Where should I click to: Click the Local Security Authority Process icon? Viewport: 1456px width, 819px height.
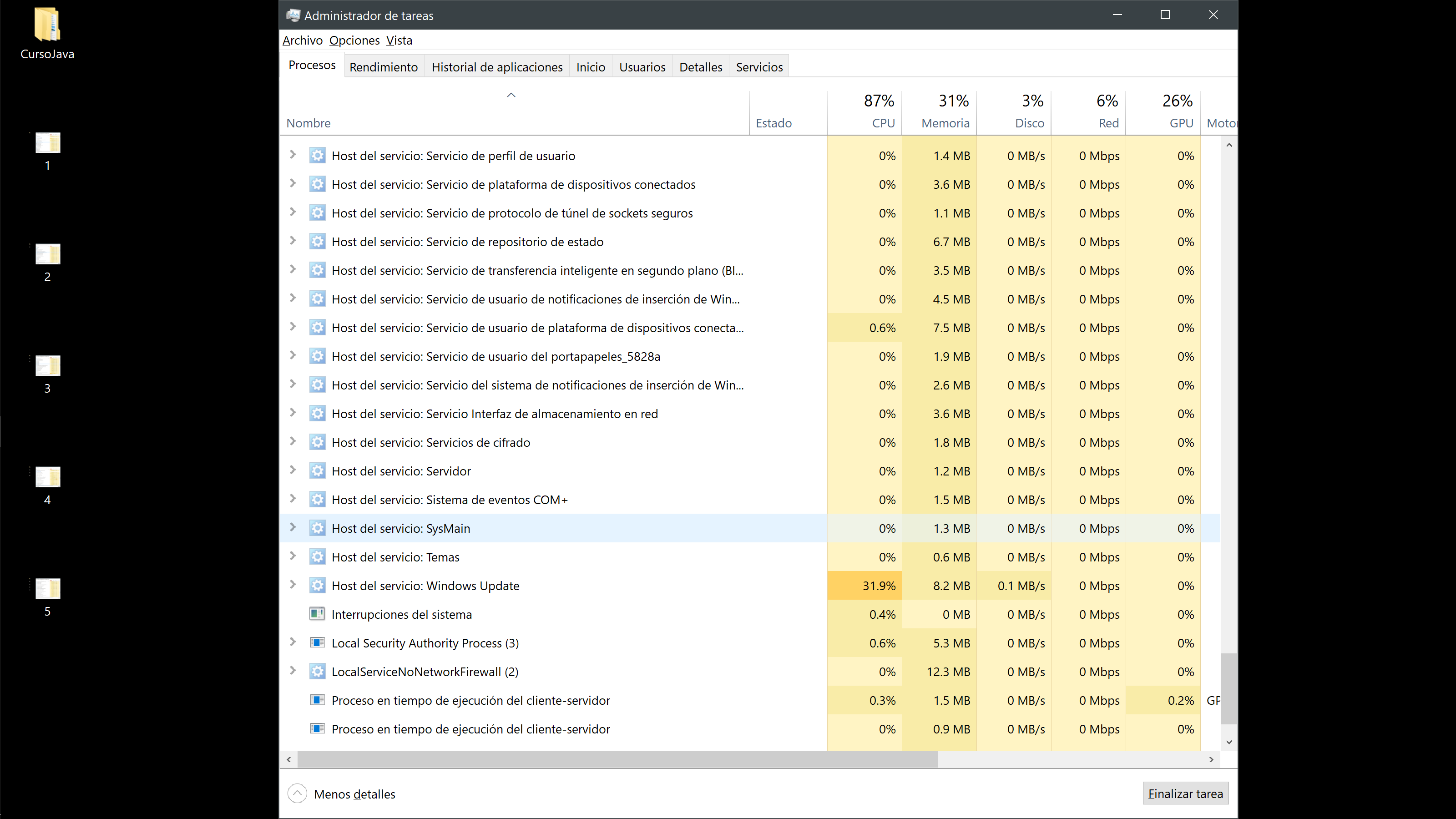[x=317, y=642]
